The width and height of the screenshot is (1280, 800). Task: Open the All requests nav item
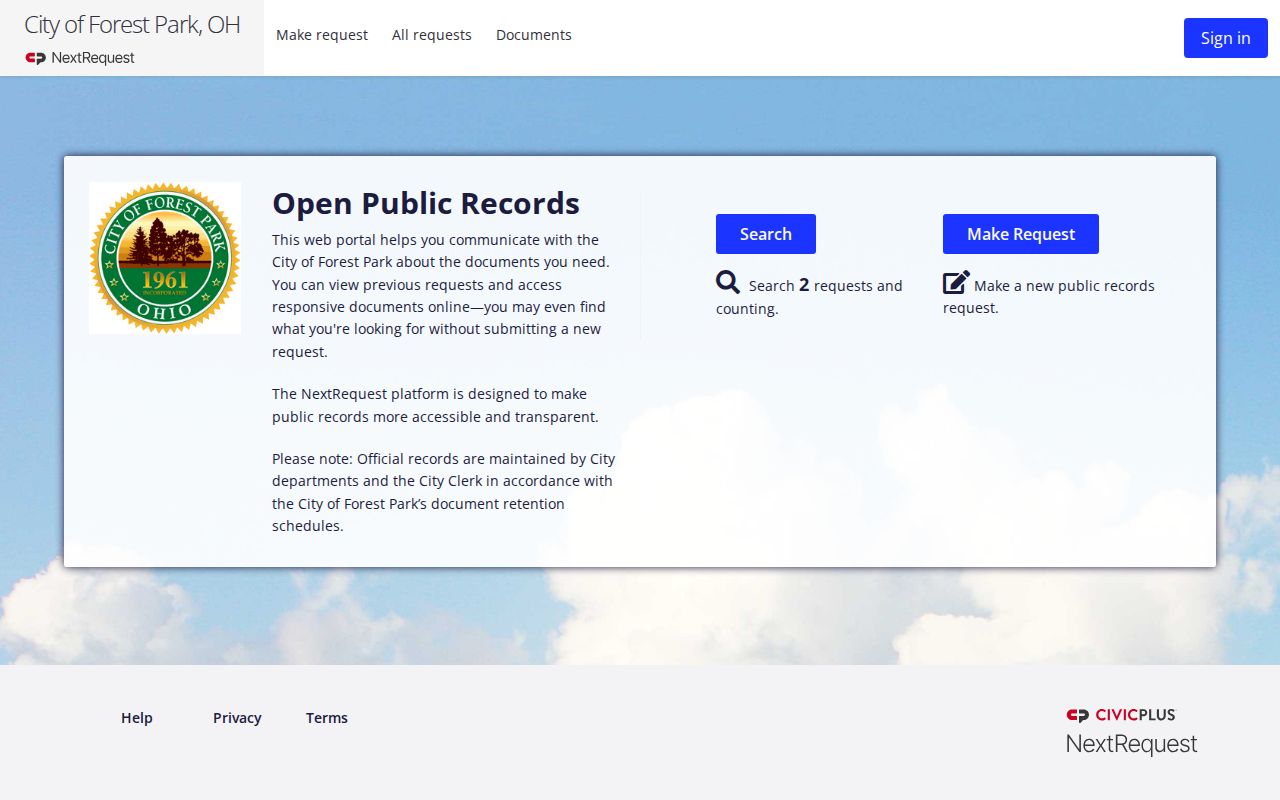432,35
